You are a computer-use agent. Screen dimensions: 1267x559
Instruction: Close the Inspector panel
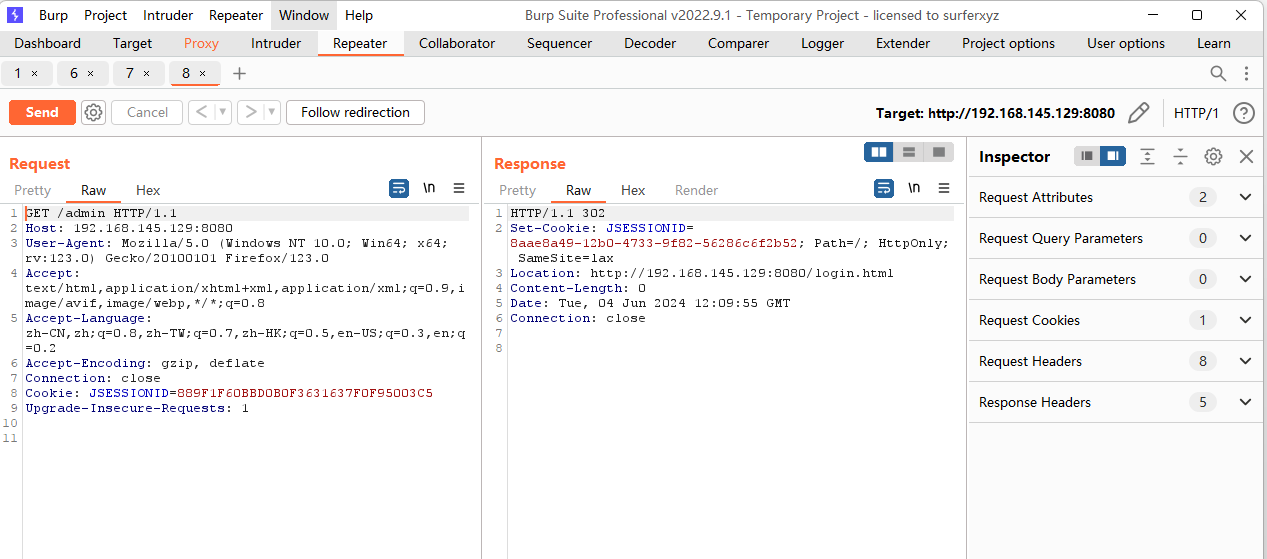(1246, 156)
